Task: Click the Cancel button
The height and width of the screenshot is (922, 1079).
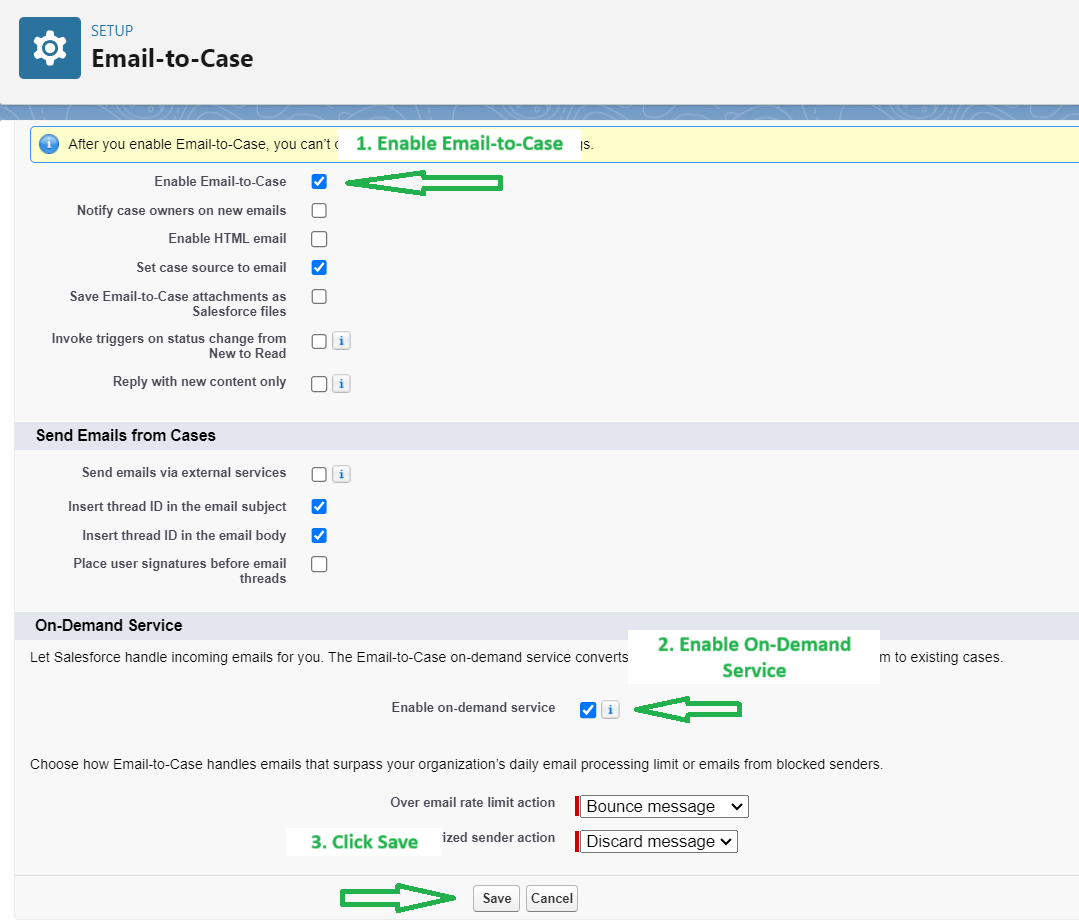Action: click(x=551, y=898)
